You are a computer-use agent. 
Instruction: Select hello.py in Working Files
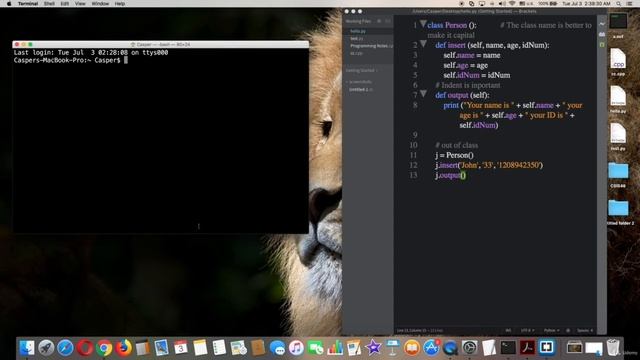point(368,31)
